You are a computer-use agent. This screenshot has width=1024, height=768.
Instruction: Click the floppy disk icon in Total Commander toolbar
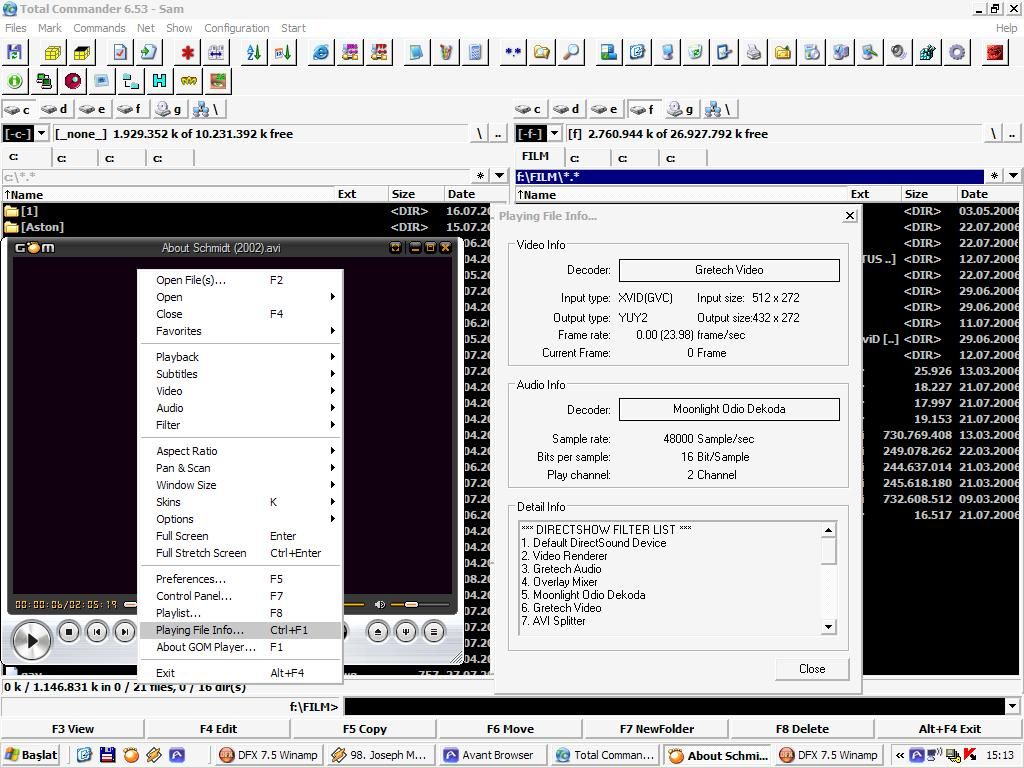point(14,52)
